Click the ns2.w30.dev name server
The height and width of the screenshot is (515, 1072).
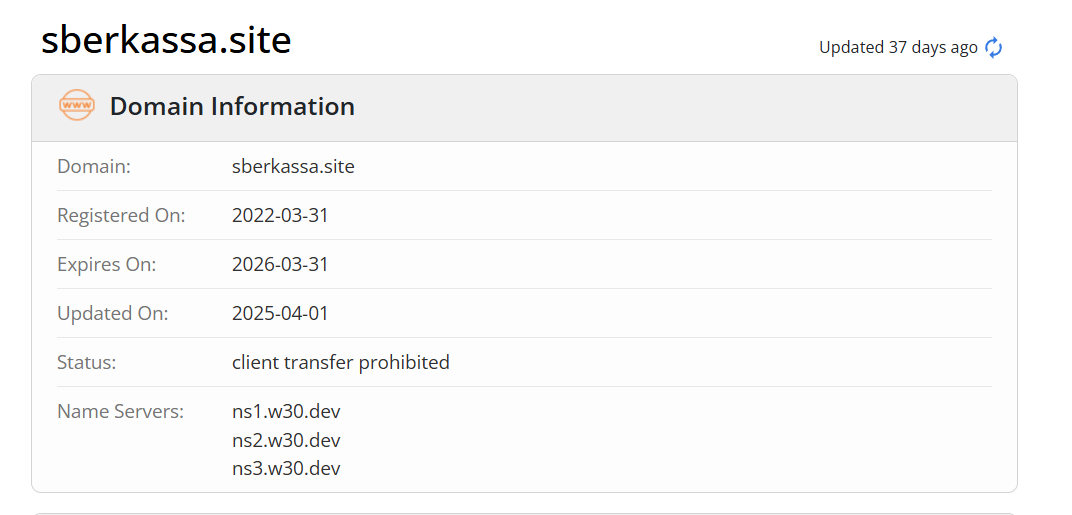[286, 440]
